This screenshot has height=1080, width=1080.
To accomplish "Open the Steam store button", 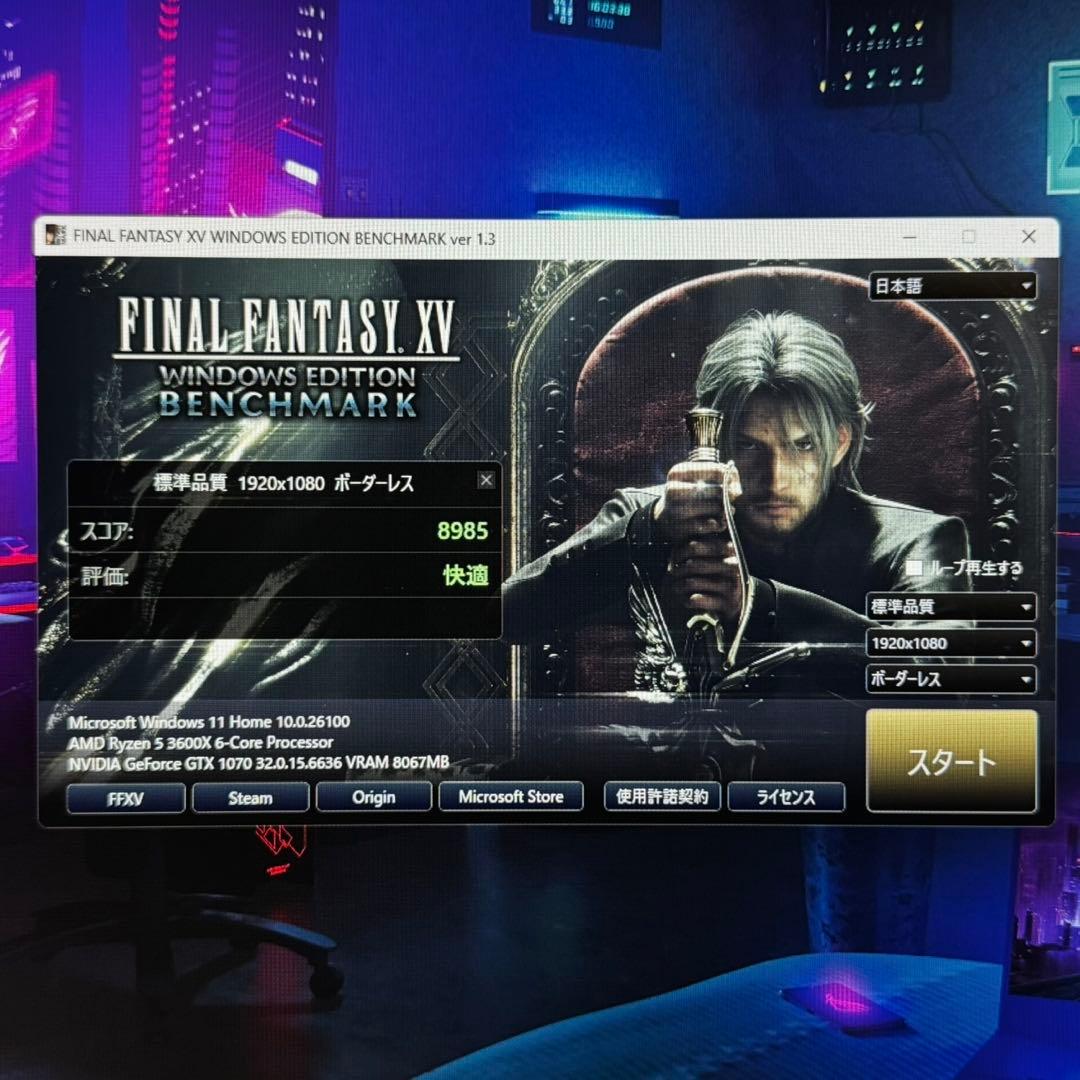I will tap(251, 798).
